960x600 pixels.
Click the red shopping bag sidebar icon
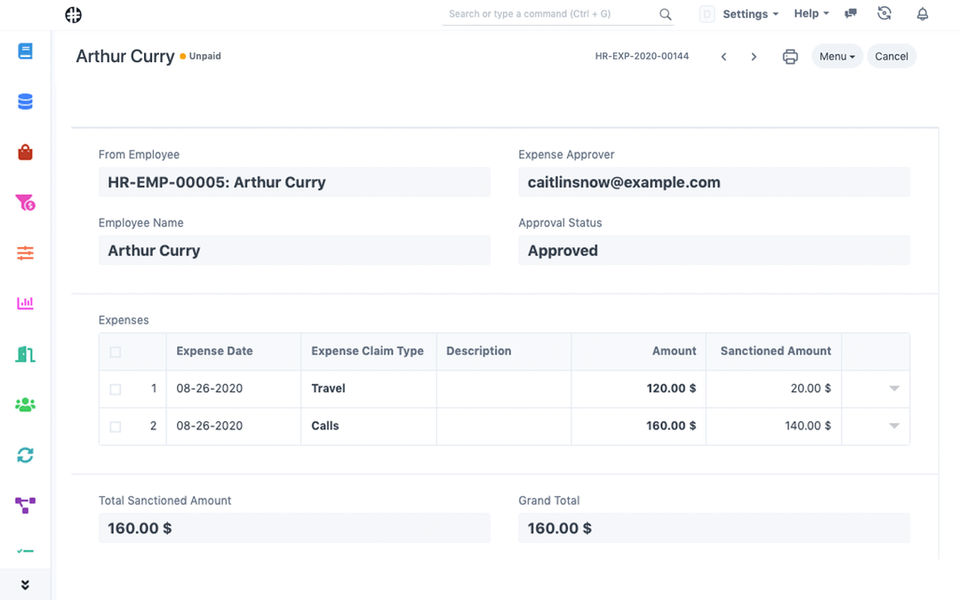25,152
